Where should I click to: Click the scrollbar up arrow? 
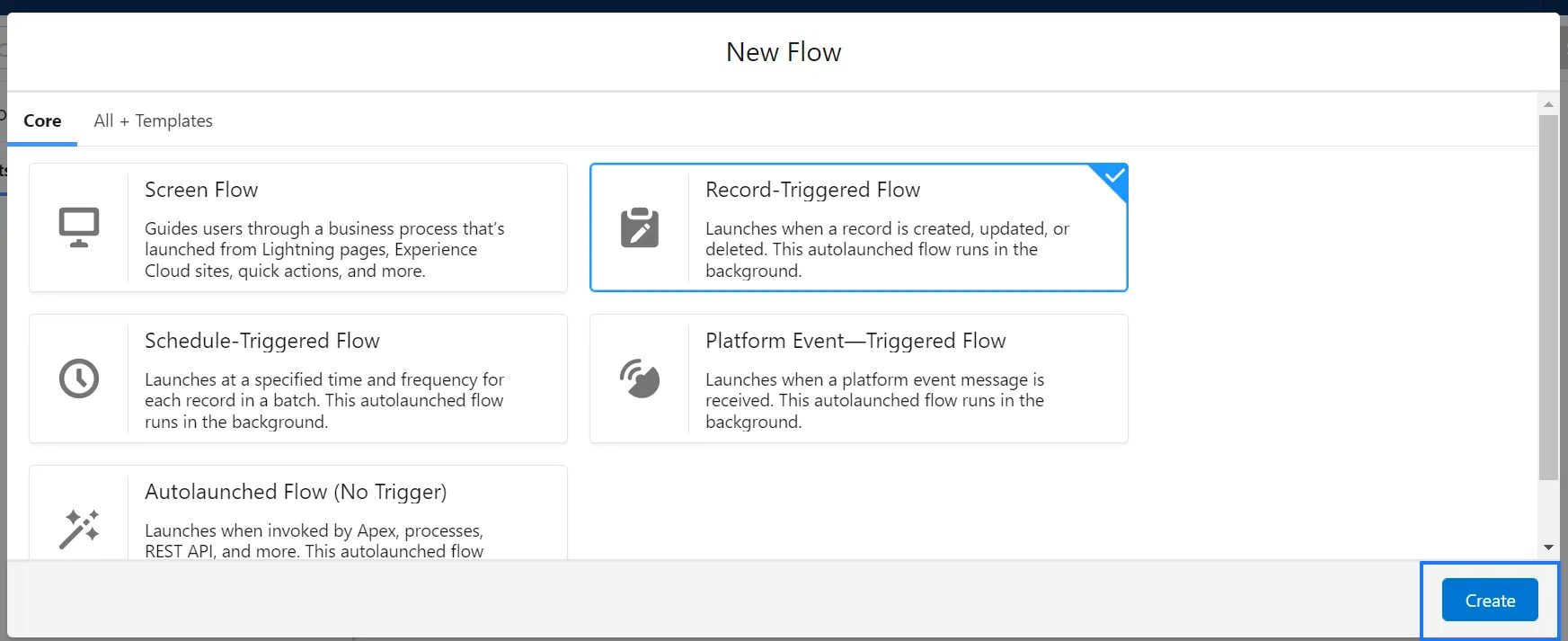point(1548,104)
